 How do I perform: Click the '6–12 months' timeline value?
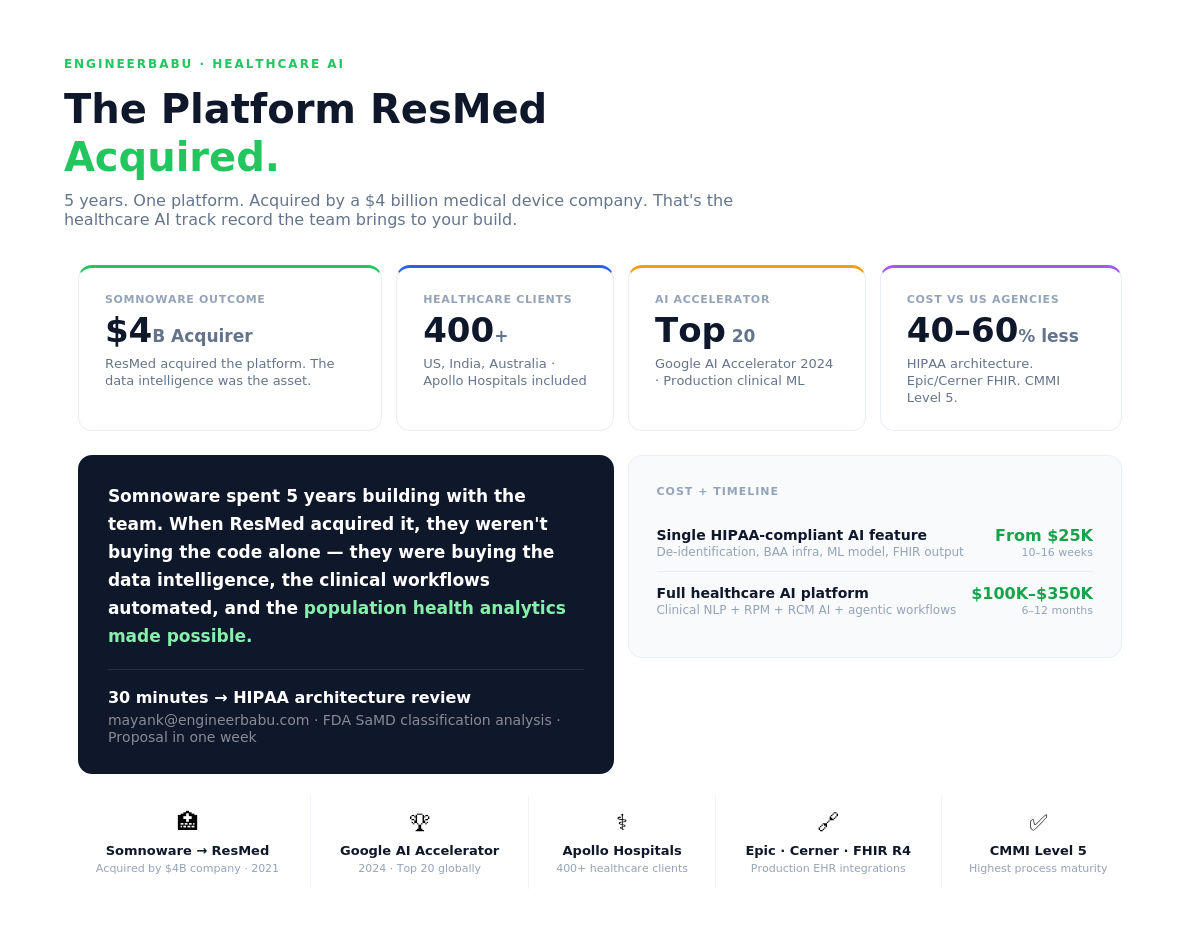1057,610
